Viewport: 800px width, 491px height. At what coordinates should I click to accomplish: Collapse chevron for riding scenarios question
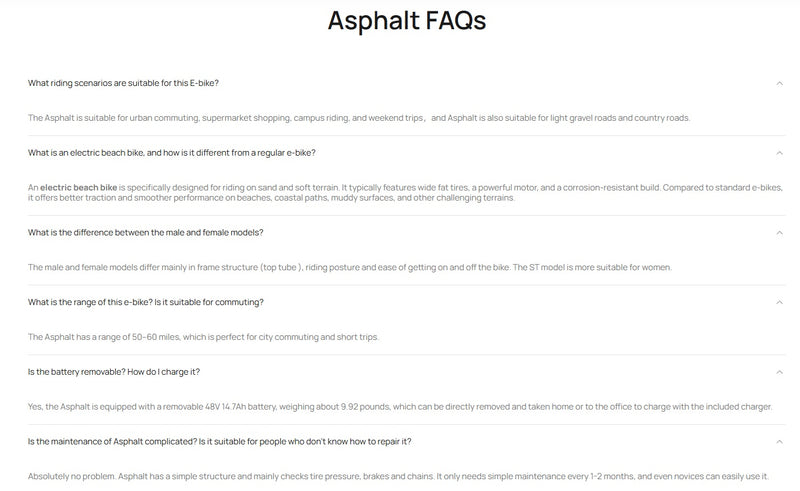(780, 83)
